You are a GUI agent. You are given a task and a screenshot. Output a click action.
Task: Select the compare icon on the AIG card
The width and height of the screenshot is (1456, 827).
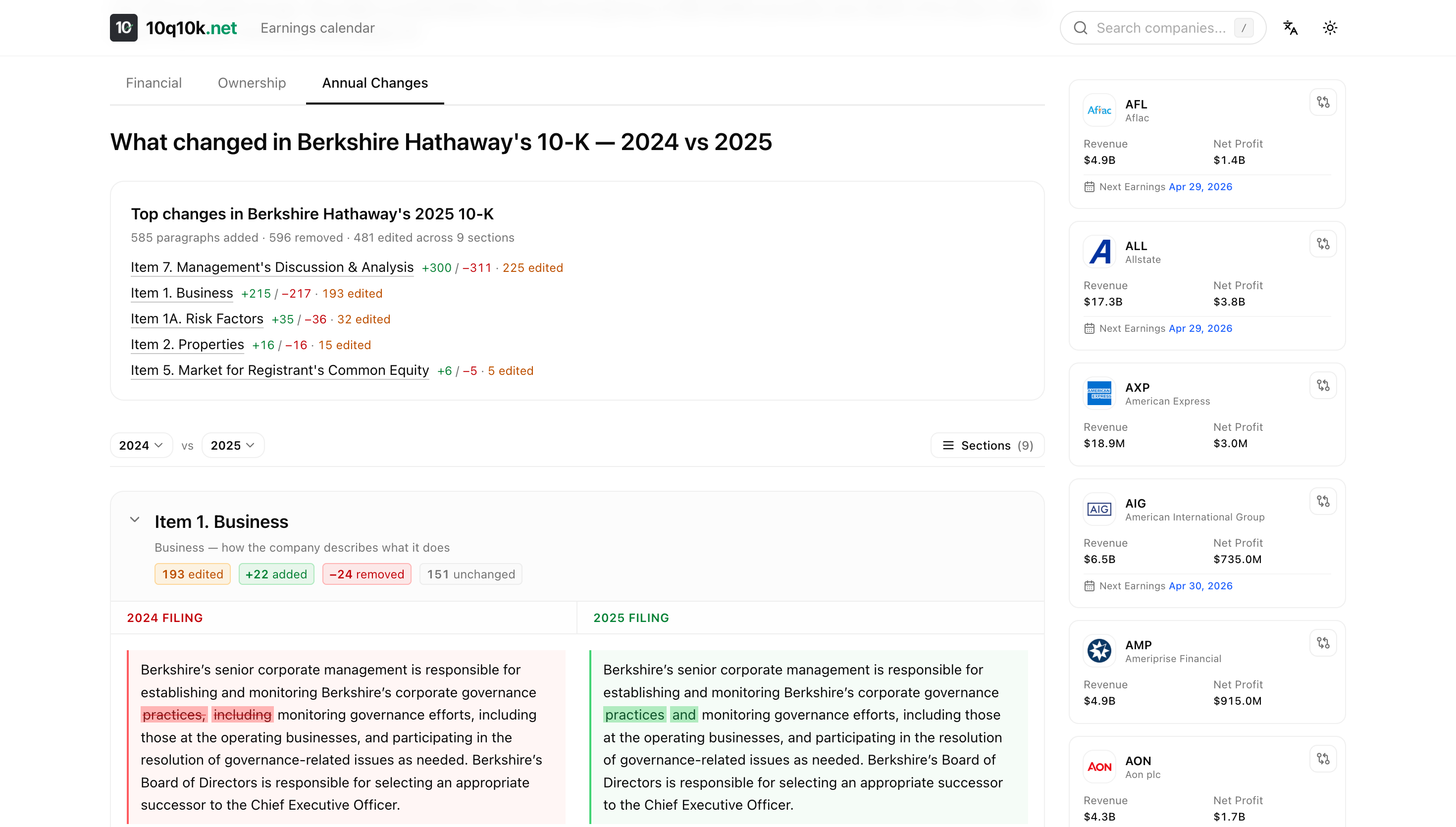click(x=1323, y=500)
